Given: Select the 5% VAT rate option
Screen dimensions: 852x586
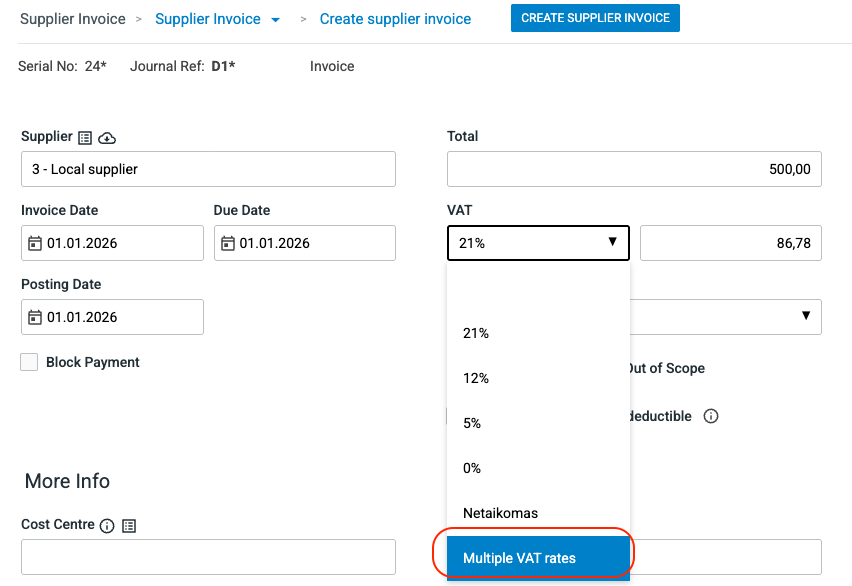Looking at the screenshot, I should click(472, 423).
